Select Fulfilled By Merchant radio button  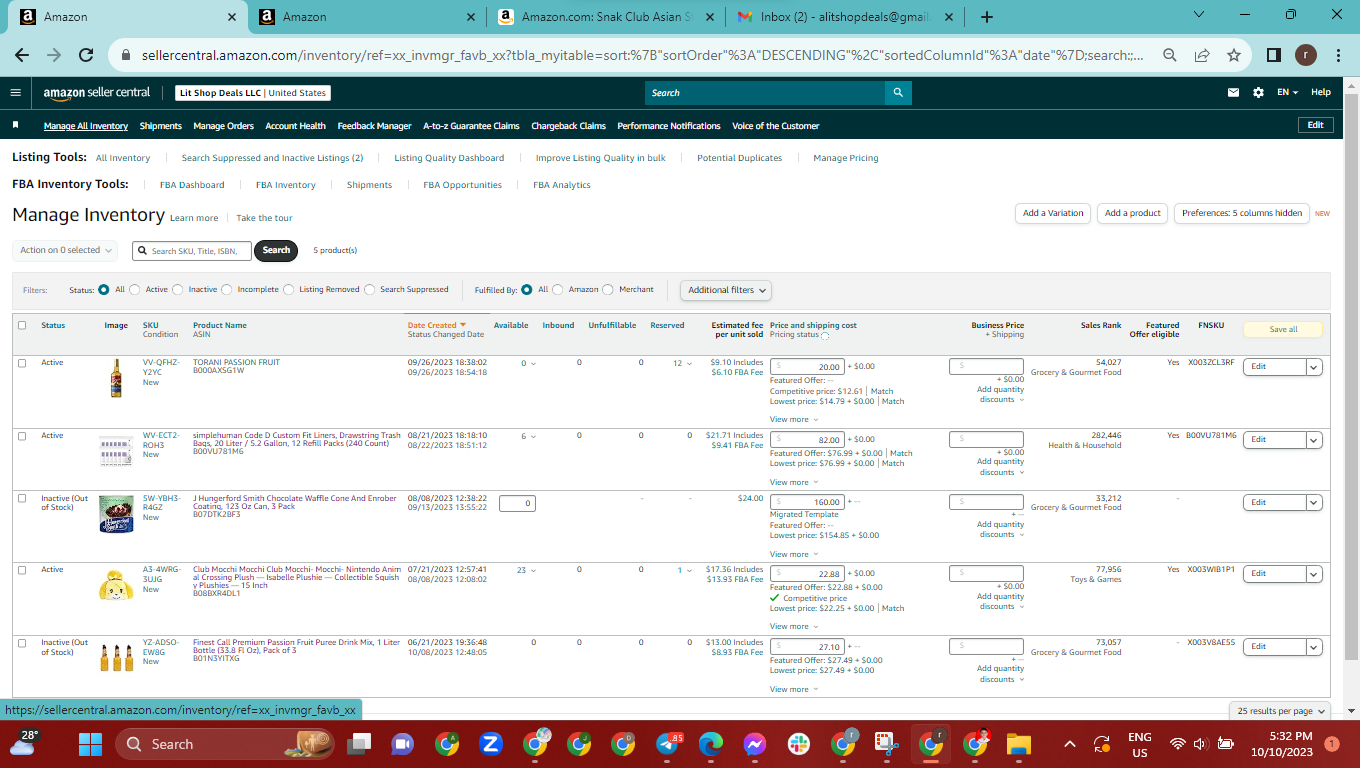608,290
